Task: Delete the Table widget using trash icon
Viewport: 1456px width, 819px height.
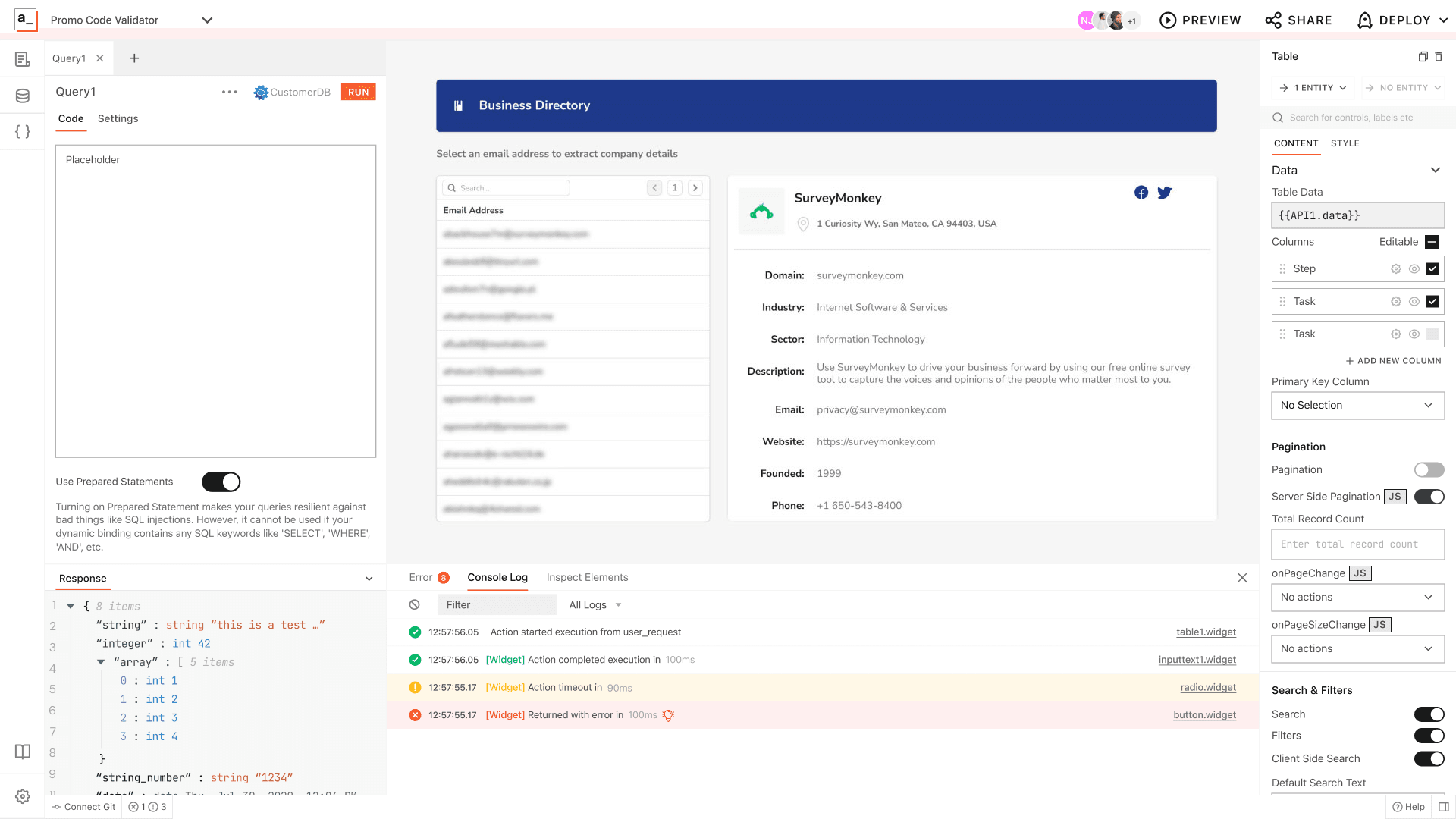Action: coord(1439,56)
